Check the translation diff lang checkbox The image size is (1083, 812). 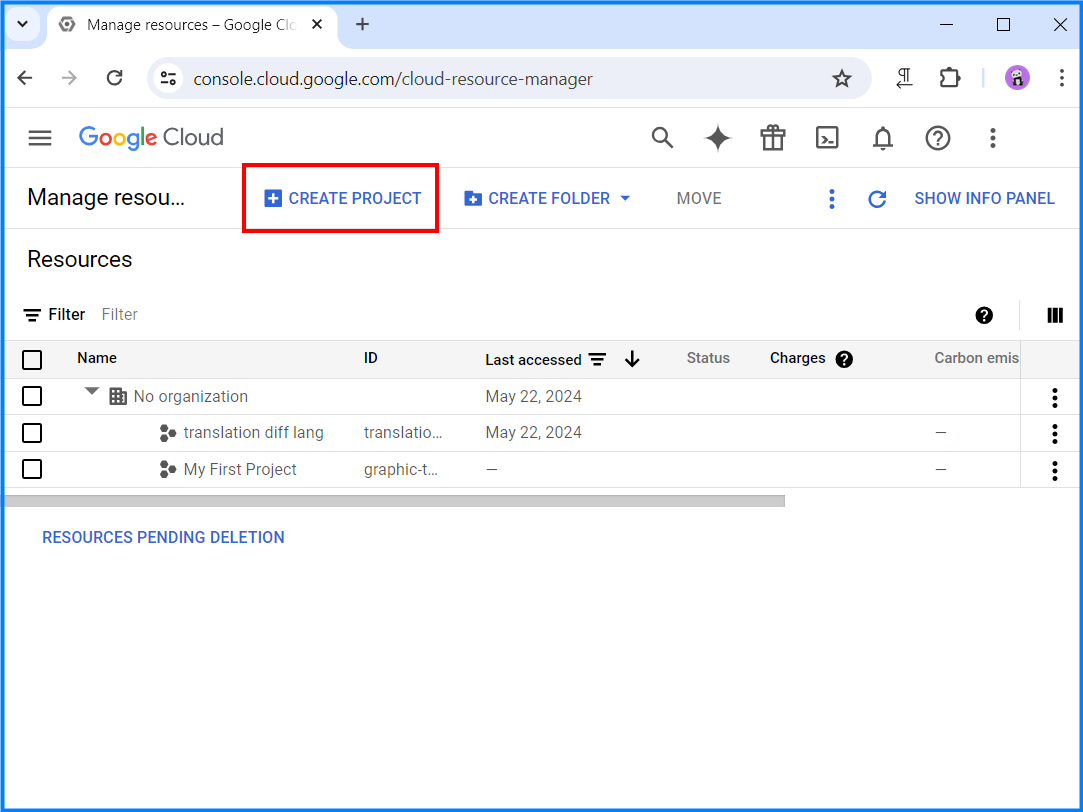tap(32, 432)
